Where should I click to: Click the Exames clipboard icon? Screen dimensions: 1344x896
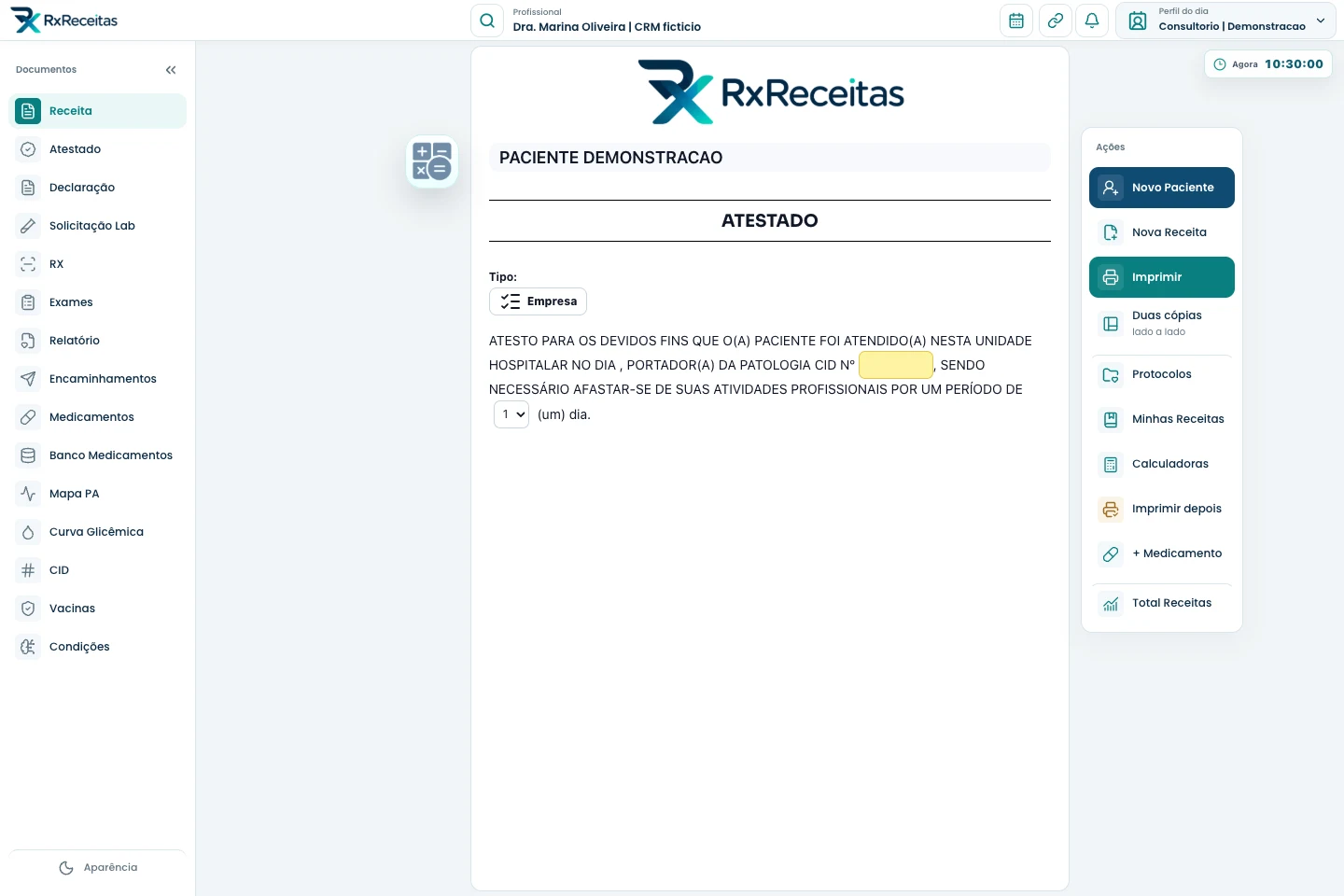point(28,302)
